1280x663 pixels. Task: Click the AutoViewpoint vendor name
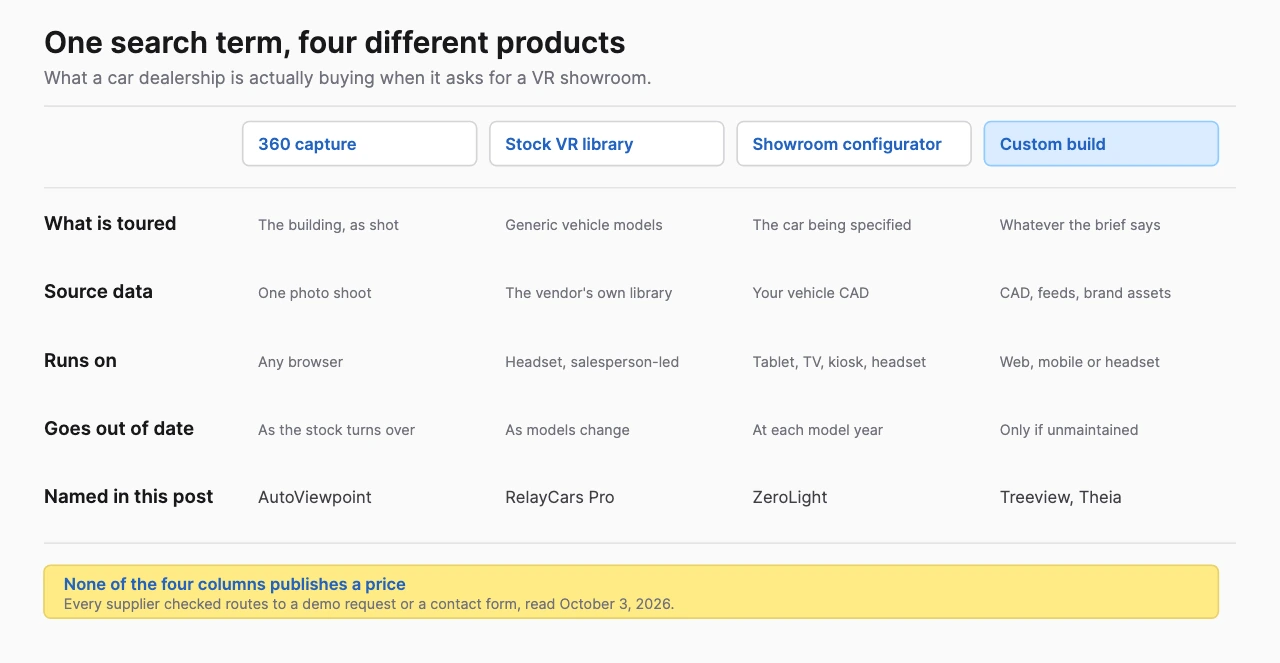coord(315,497)
